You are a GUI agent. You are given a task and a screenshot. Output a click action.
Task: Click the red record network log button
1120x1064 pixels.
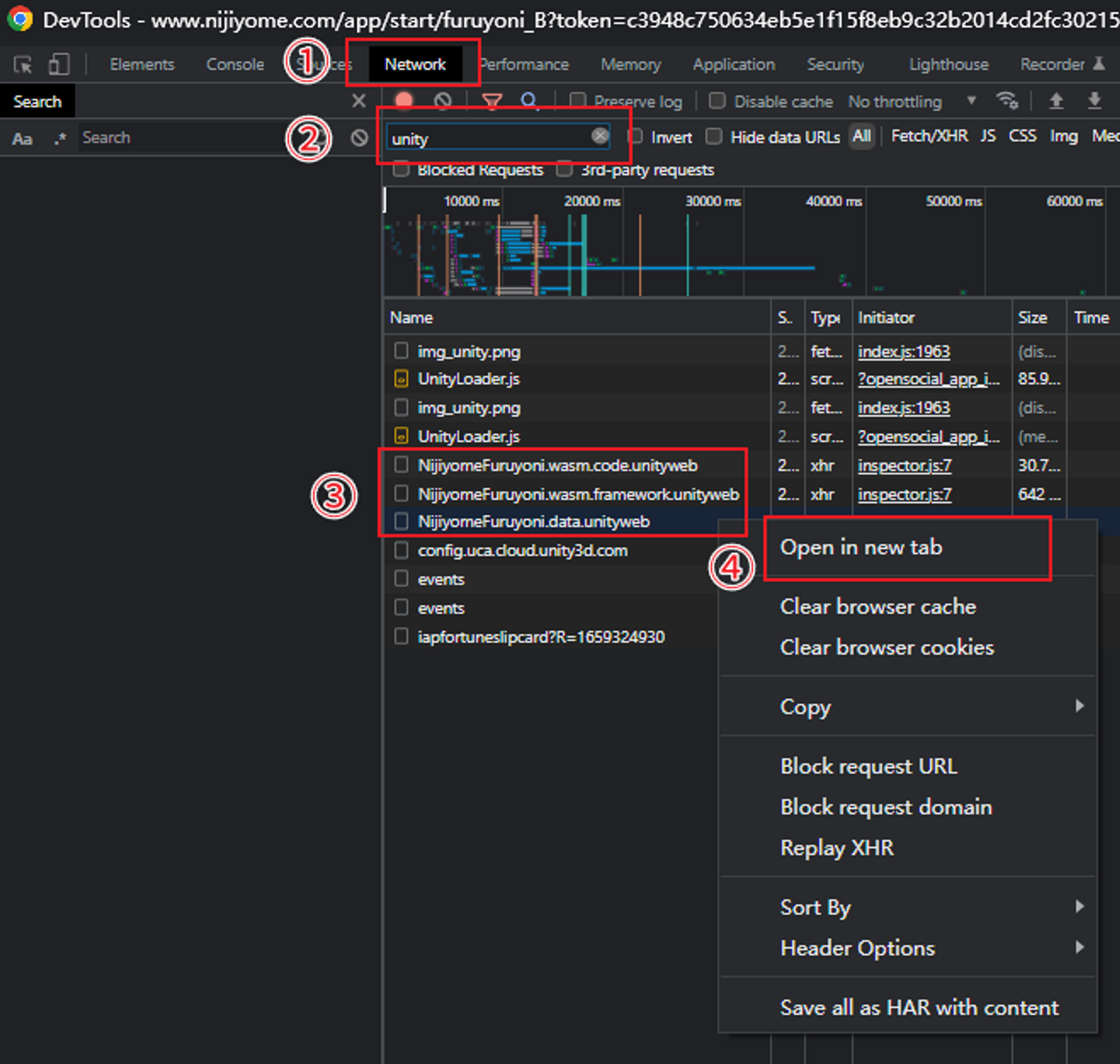click(x=404, y=101)
